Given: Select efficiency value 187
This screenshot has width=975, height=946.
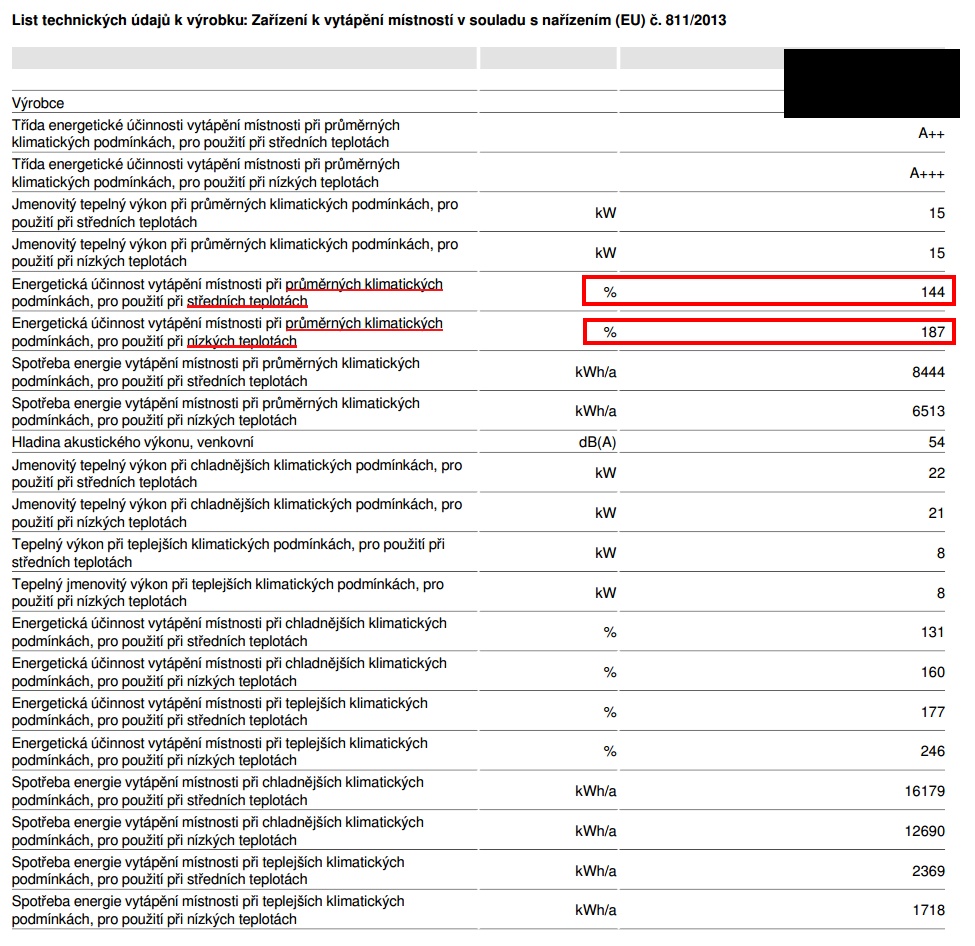Looking at the screenshot, I should tap(933, 332).
